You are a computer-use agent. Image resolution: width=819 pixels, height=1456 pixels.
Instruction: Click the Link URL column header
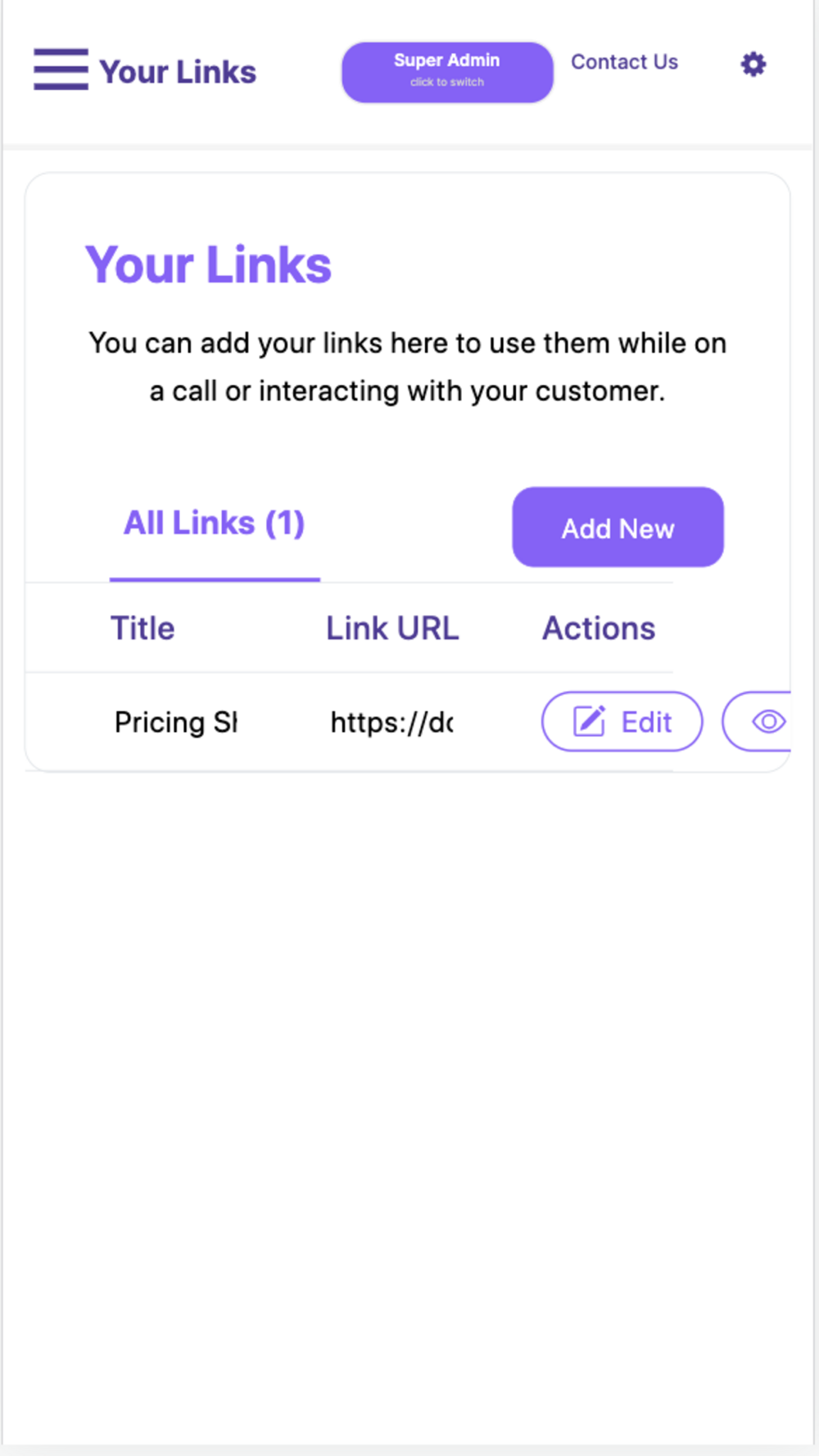pos(392,628)
